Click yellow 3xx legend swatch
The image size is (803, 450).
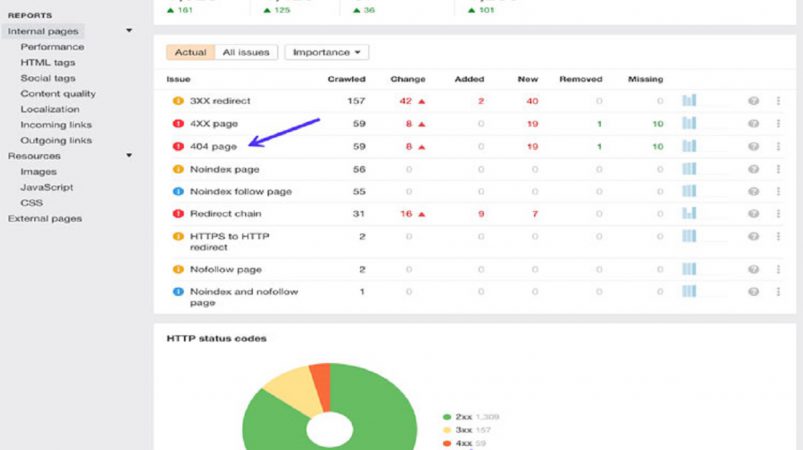447,430
